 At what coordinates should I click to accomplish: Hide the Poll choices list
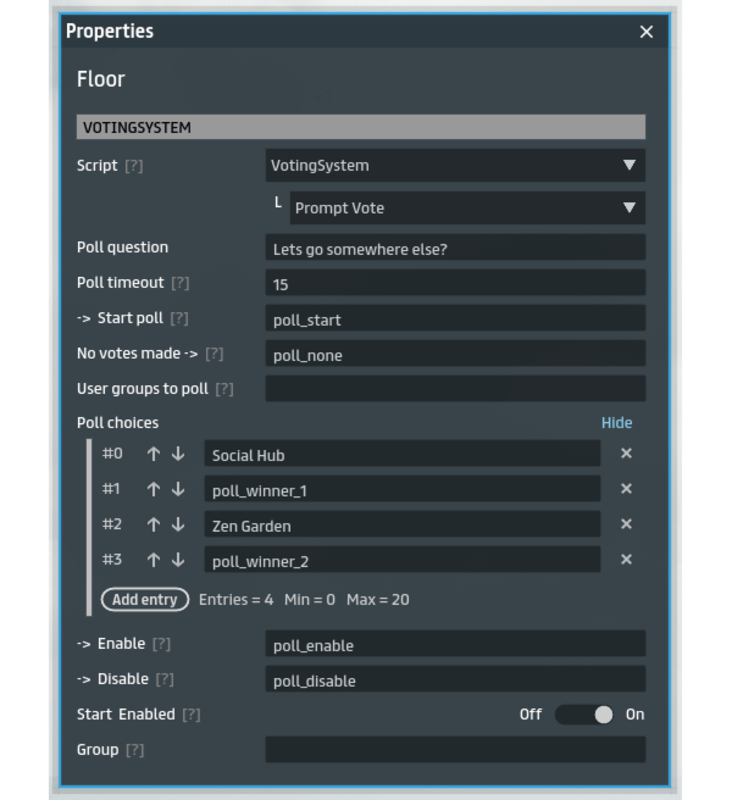(616, 423)
